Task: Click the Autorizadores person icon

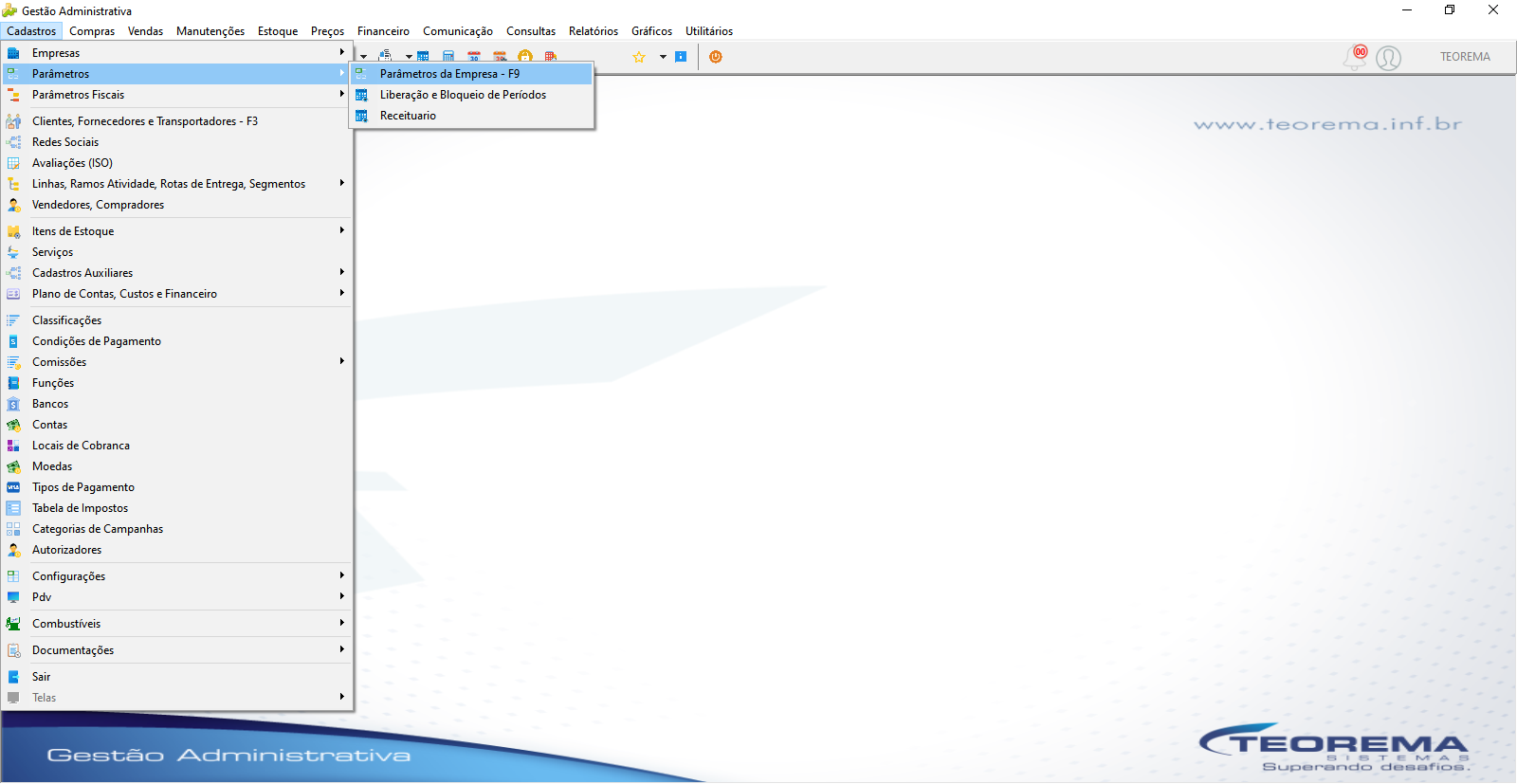Action: click(13, 550)
